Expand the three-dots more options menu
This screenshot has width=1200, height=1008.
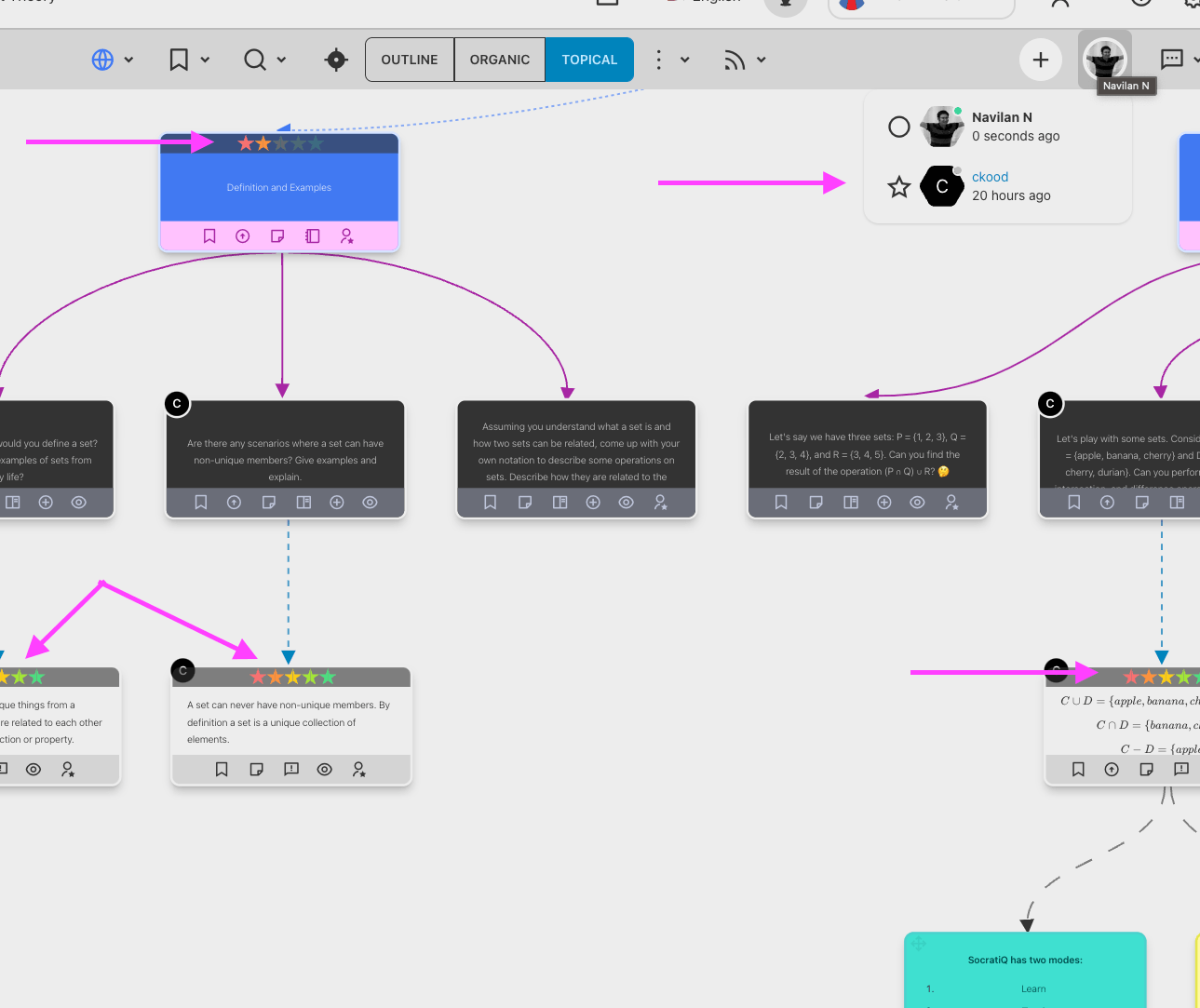[x=670, y=60]
